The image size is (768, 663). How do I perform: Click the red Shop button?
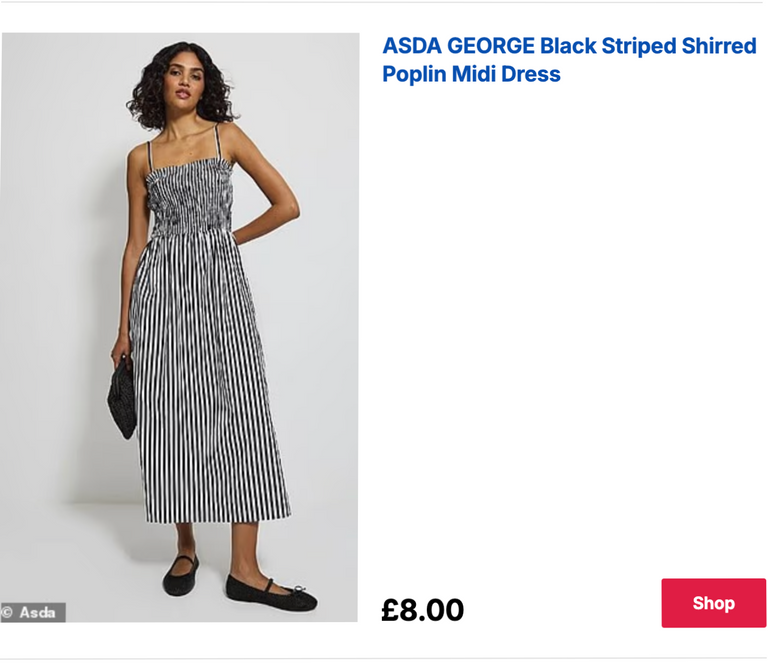713,603
